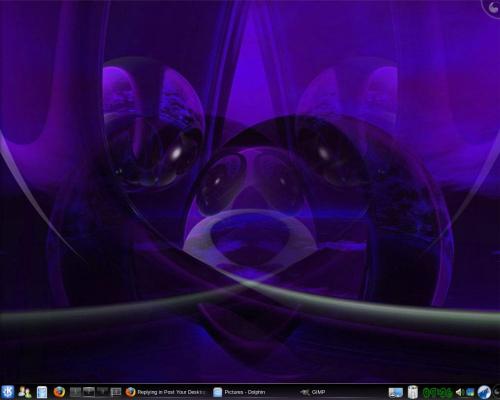Click the GIMP Wilber icon in taskbar
Viewport: 500px width, 400px height.
[305, 392]
